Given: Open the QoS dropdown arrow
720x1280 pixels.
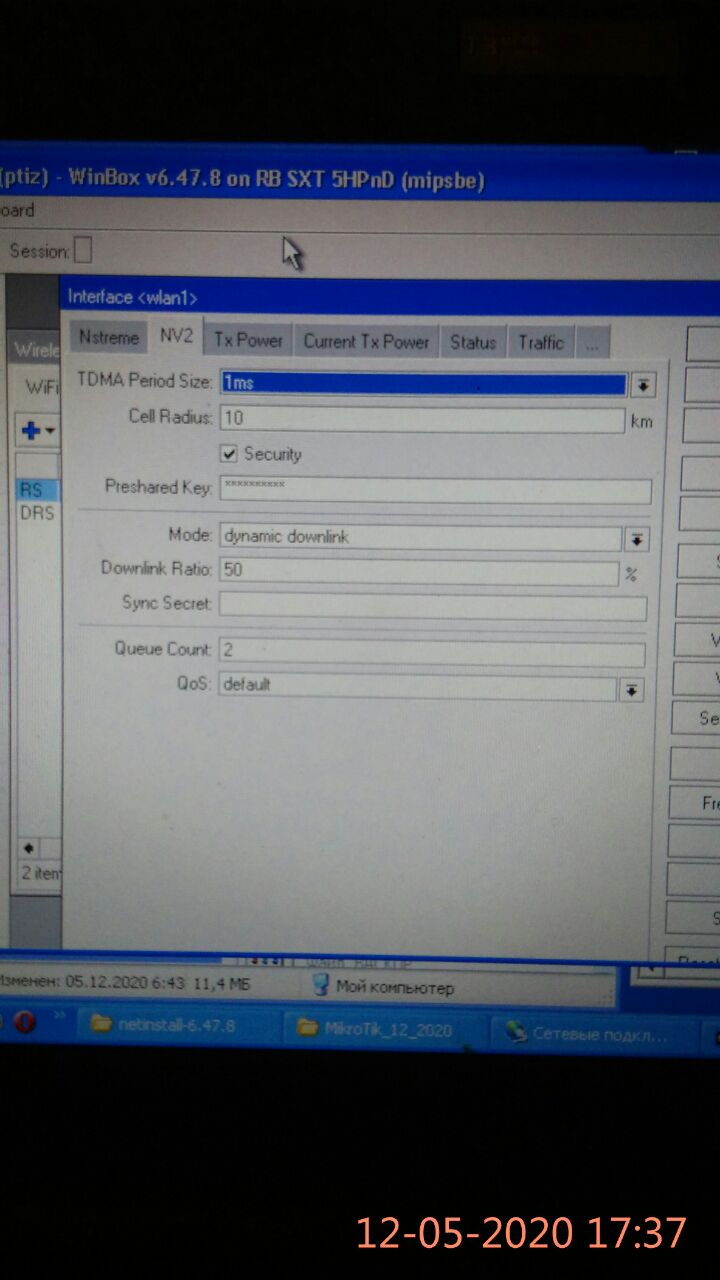Looking at the screenshot, I should click(631, 690).
